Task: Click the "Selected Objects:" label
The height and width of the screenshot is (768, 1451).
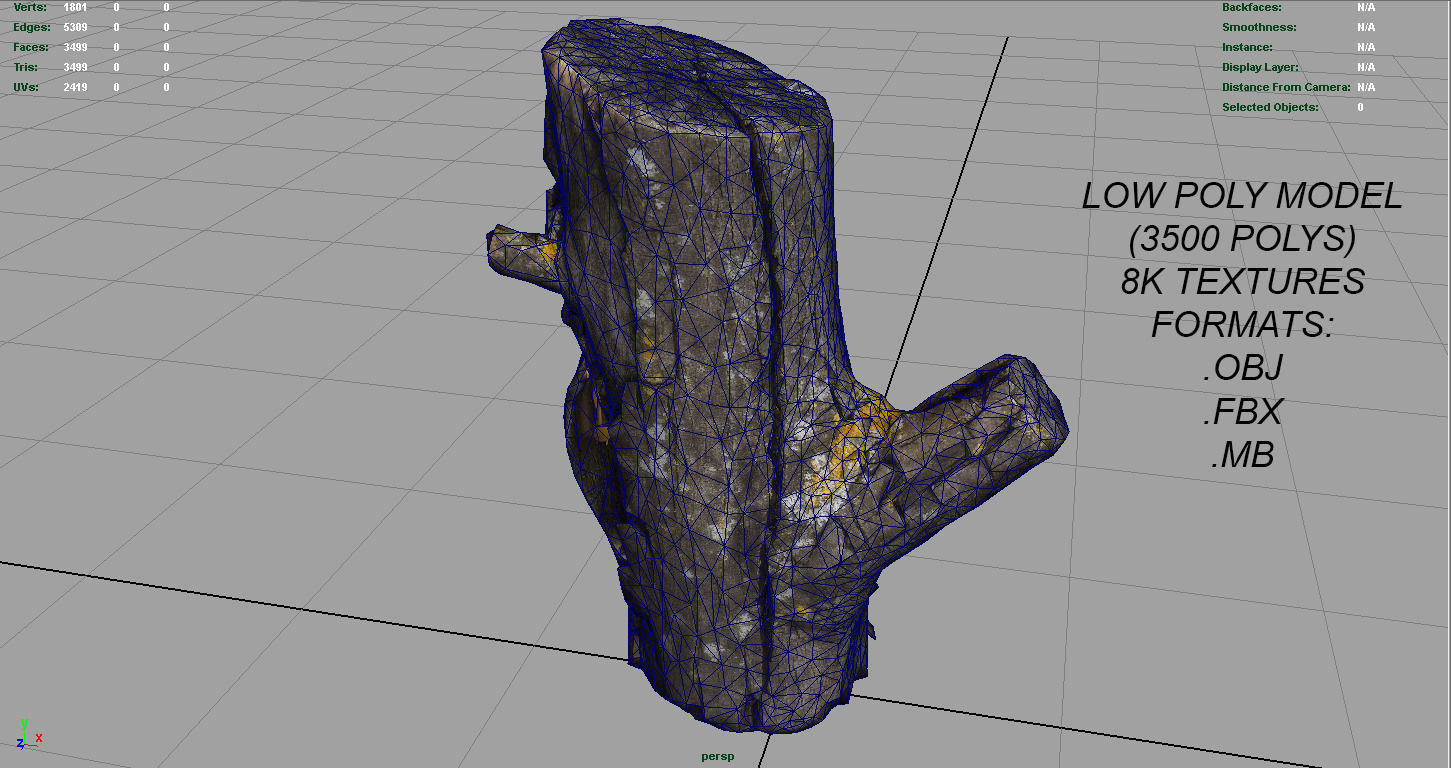Action: pyautogui.click(x=1270, y=107)
